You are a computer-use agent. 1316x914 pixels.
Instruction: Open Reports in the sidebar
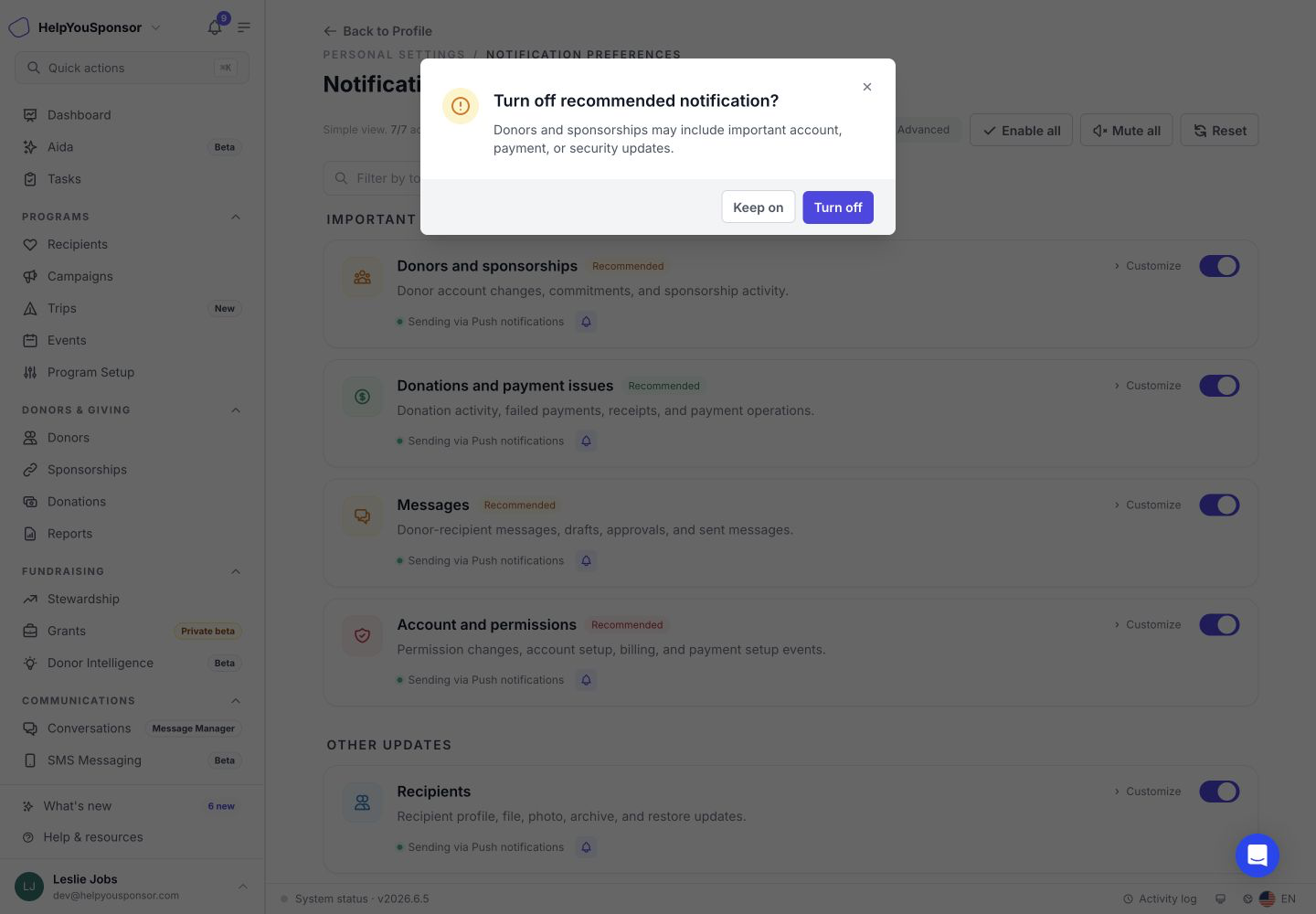pyautogui.click(x=132, y=534)
